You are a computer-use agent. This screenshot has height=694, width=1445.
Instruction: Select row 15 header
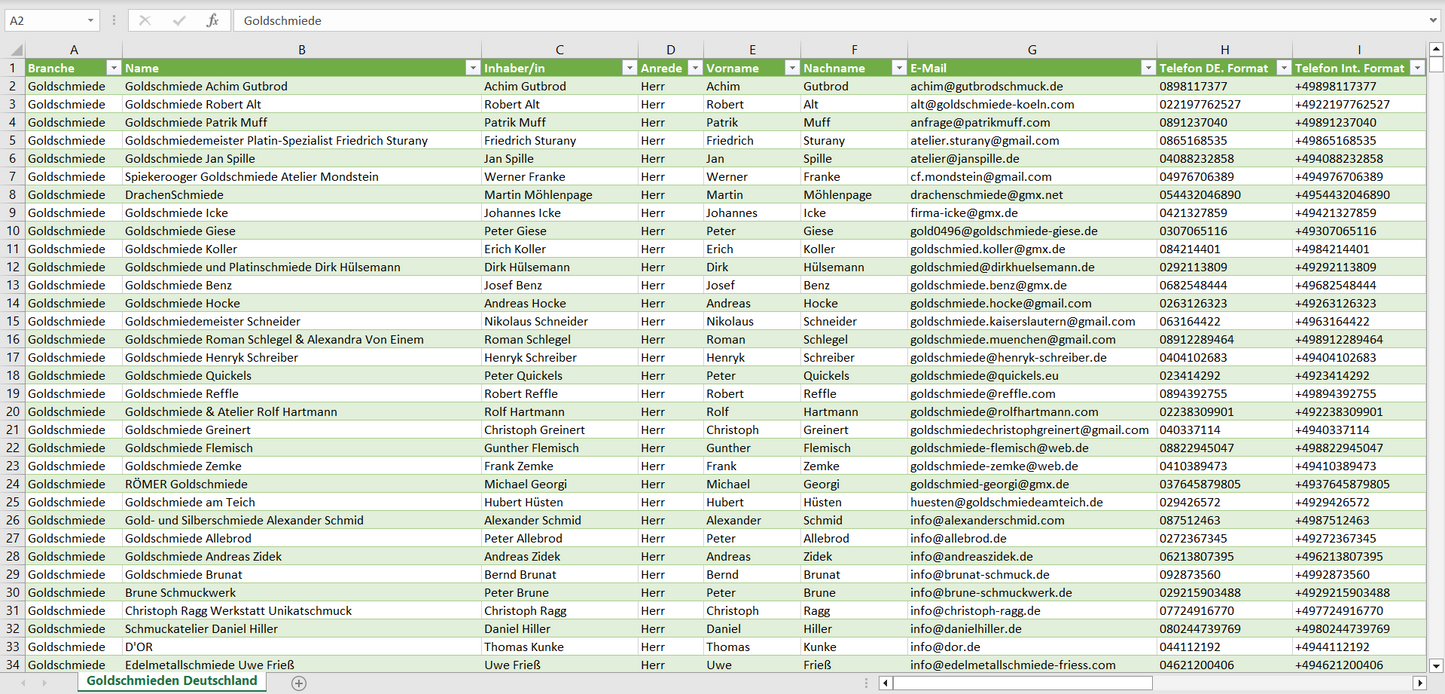point(13,321)
